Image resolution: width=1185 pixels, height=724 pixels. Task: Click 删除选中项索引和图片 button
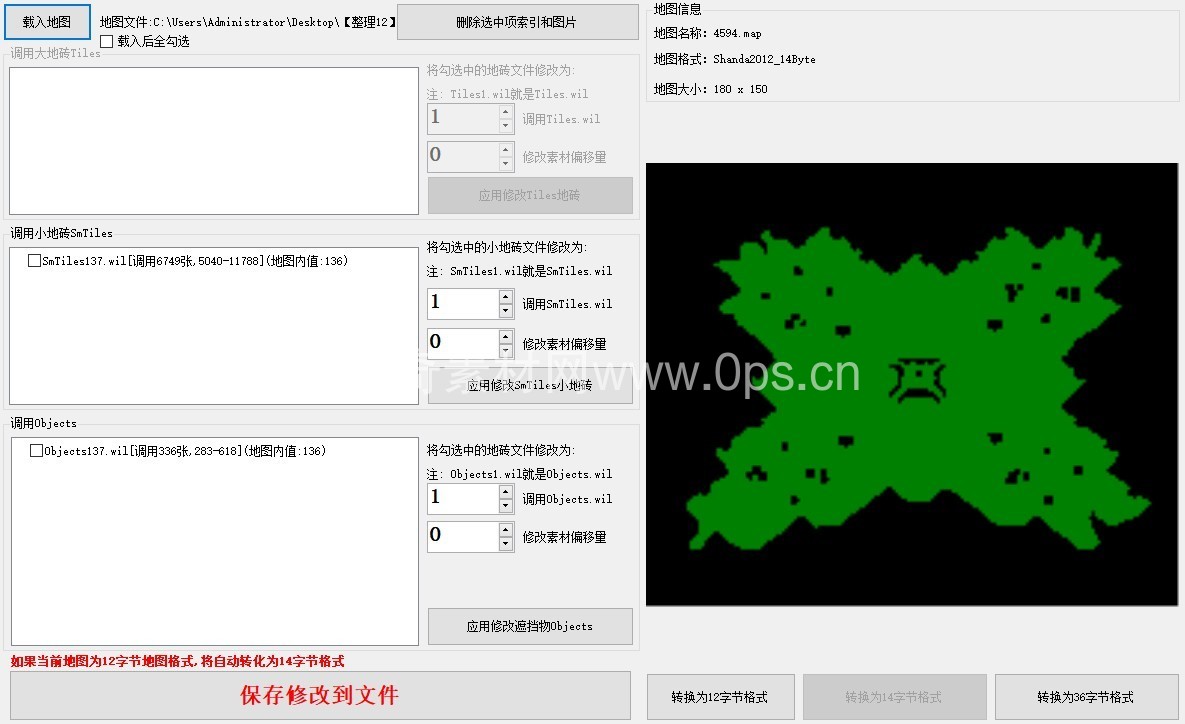[x=517, y=22]
